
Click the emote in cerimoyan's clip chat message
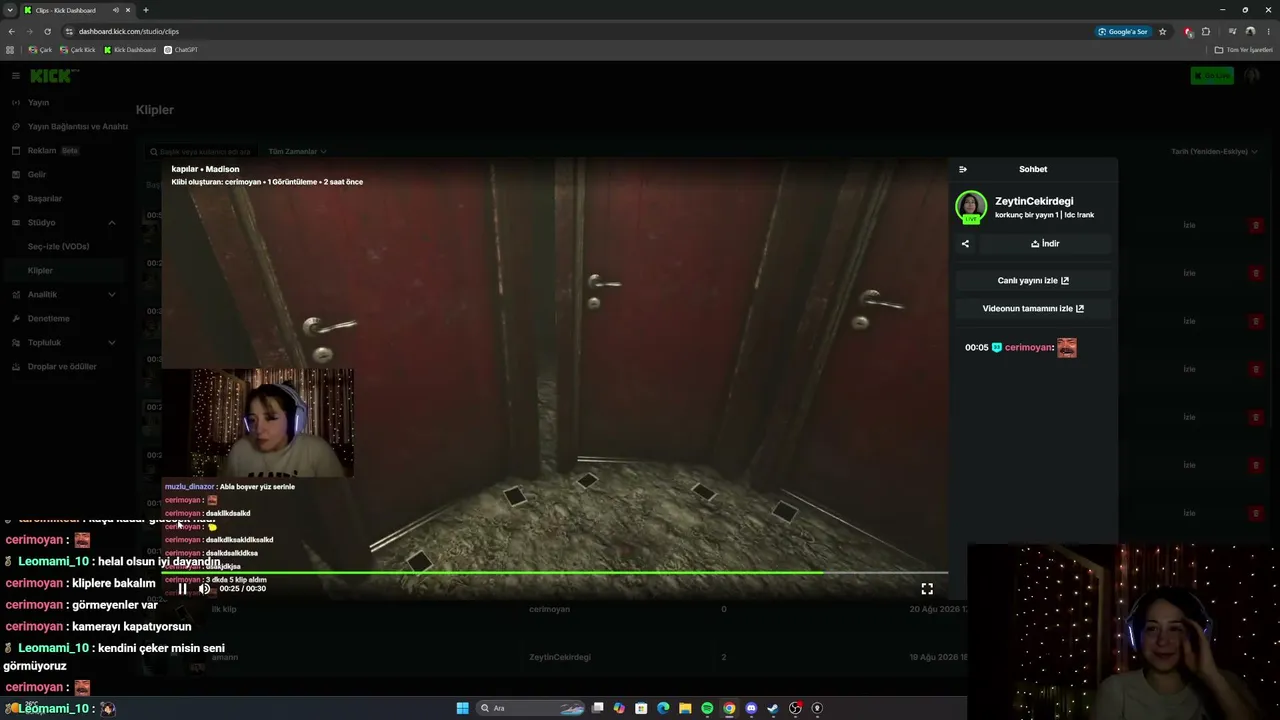point(1067,347)
